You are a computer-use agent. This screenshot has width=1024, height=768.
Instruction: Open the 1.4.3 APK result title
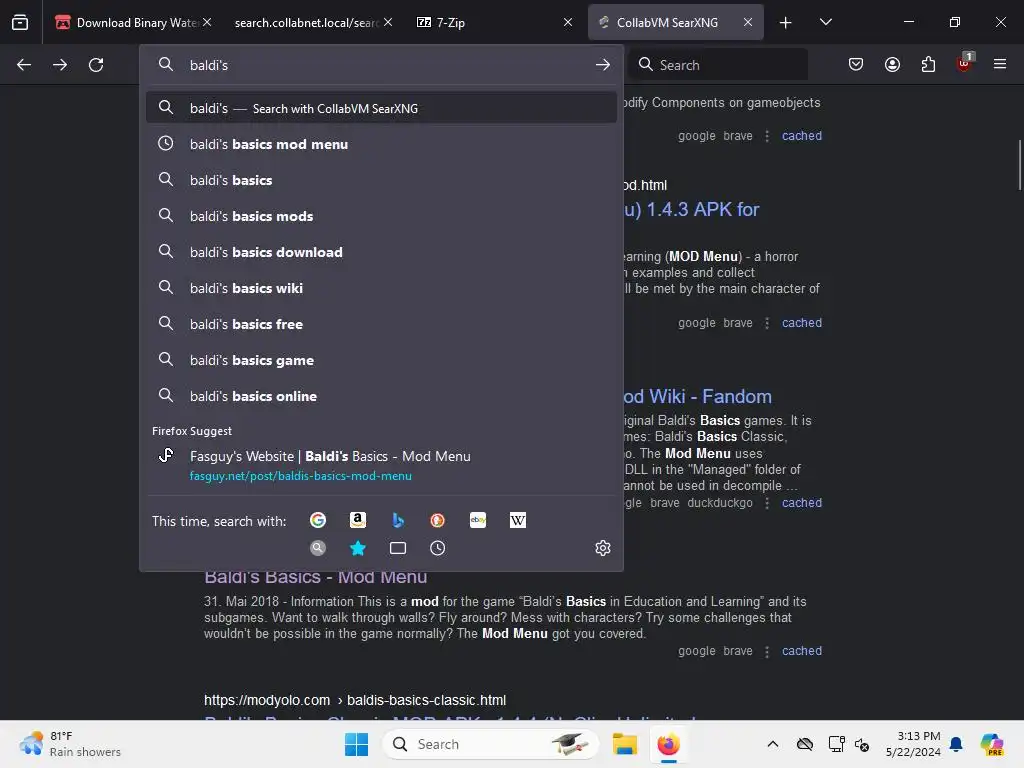pyautogui.click(x=692, y=210)
